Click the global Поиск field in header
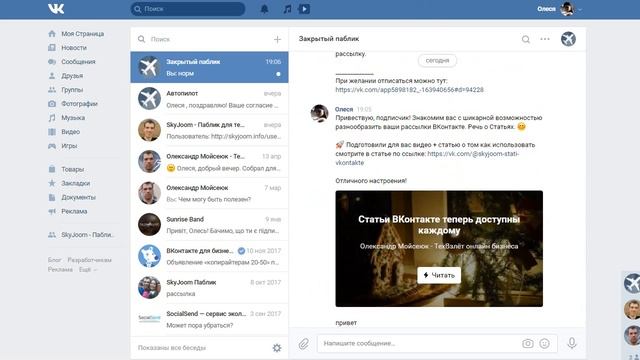 pos(188,9)
